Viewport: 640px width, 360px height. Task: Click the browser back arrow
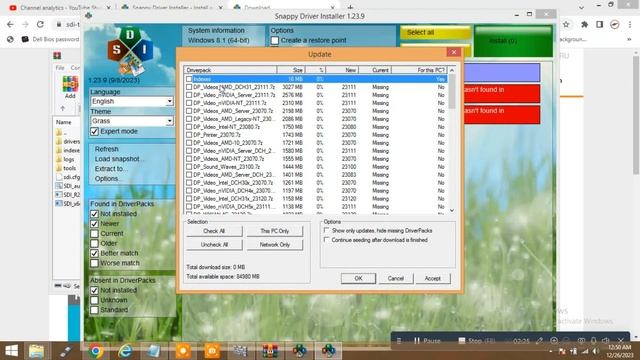coord(10,24)
